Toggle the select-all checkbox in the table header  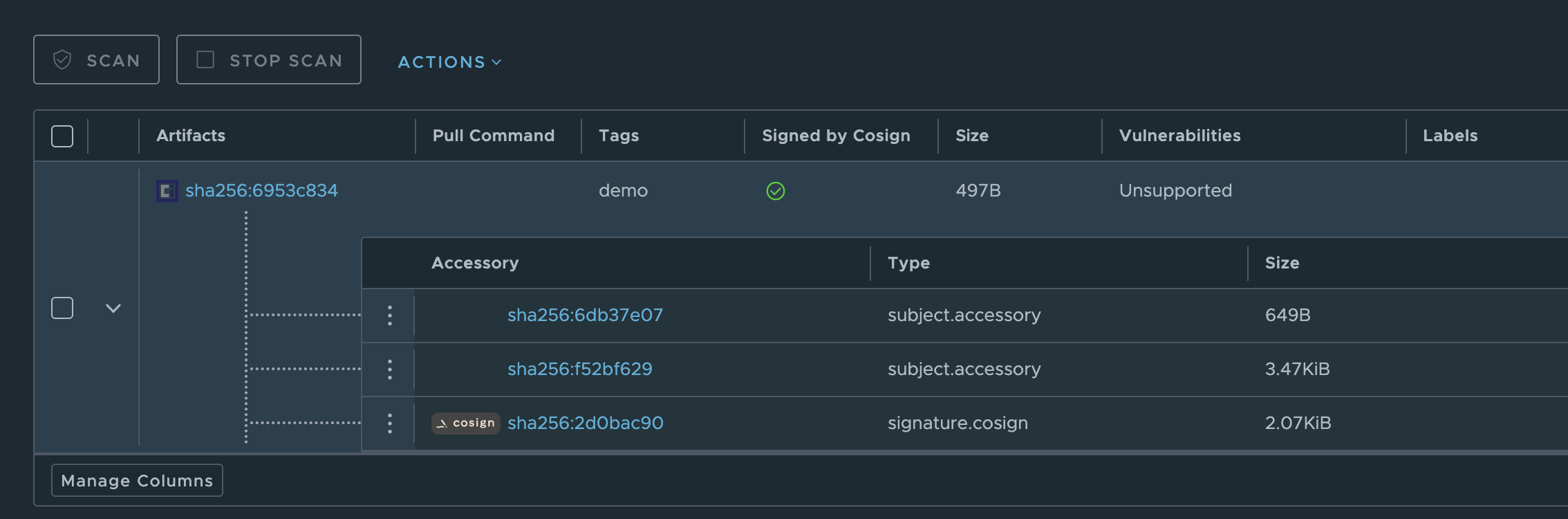tap(62, 136)
